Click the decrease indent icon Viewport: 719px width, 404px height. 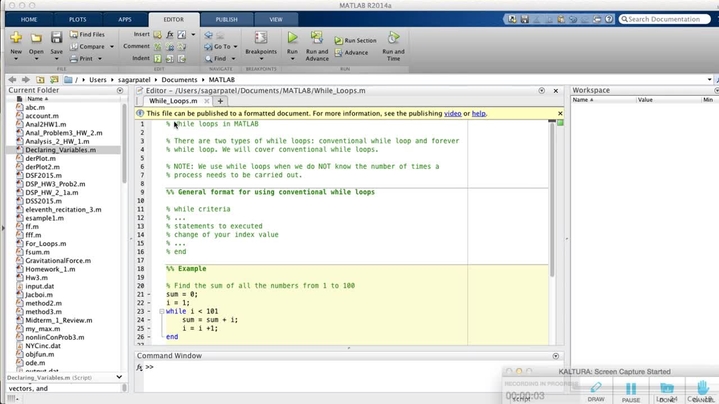tap(182, 59)
